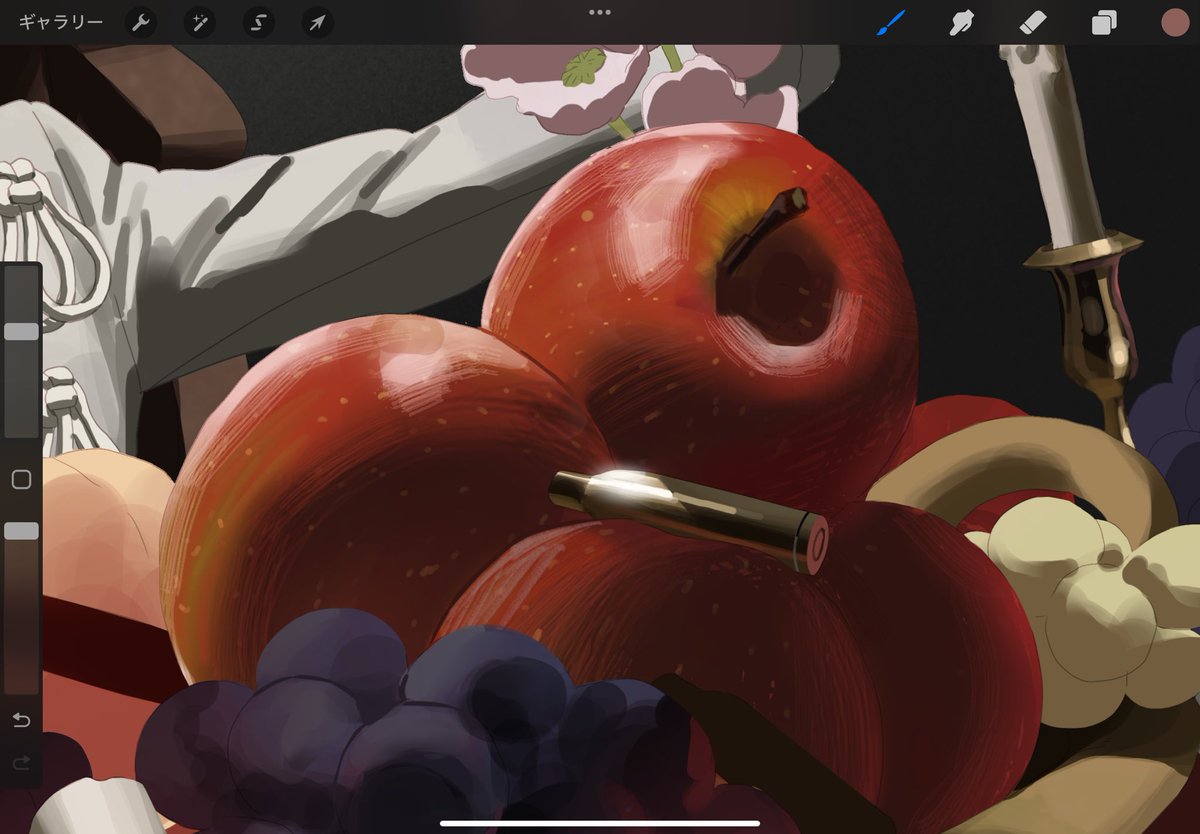Select the Brush tool
Viewport: 1200px width, 834px height.
(x=891, y=22)
